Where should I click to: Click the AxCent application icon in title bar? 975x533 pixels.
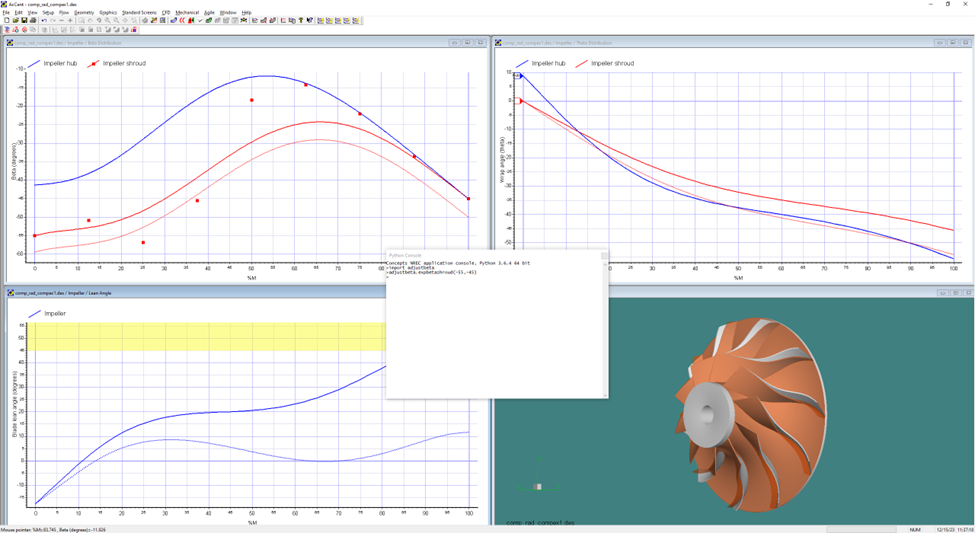pos(5,4)
